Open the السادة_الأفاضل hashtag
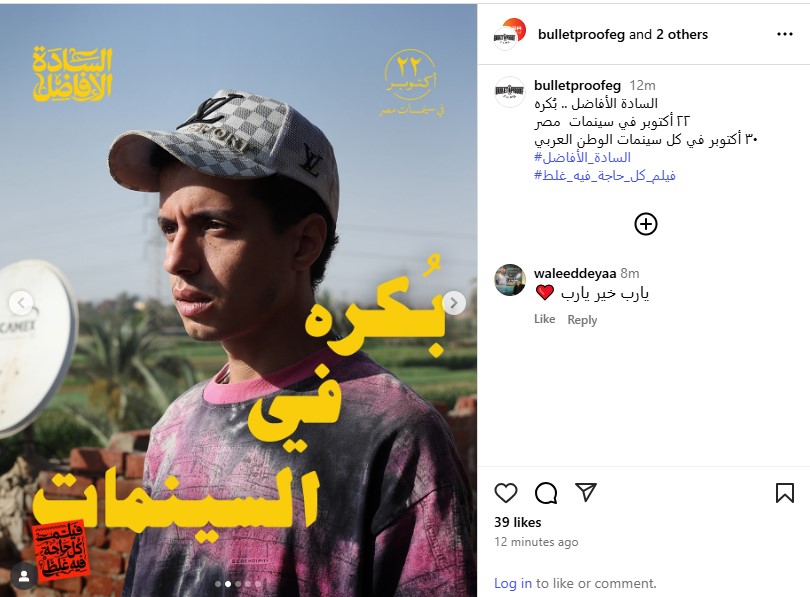 click(582, 157)
